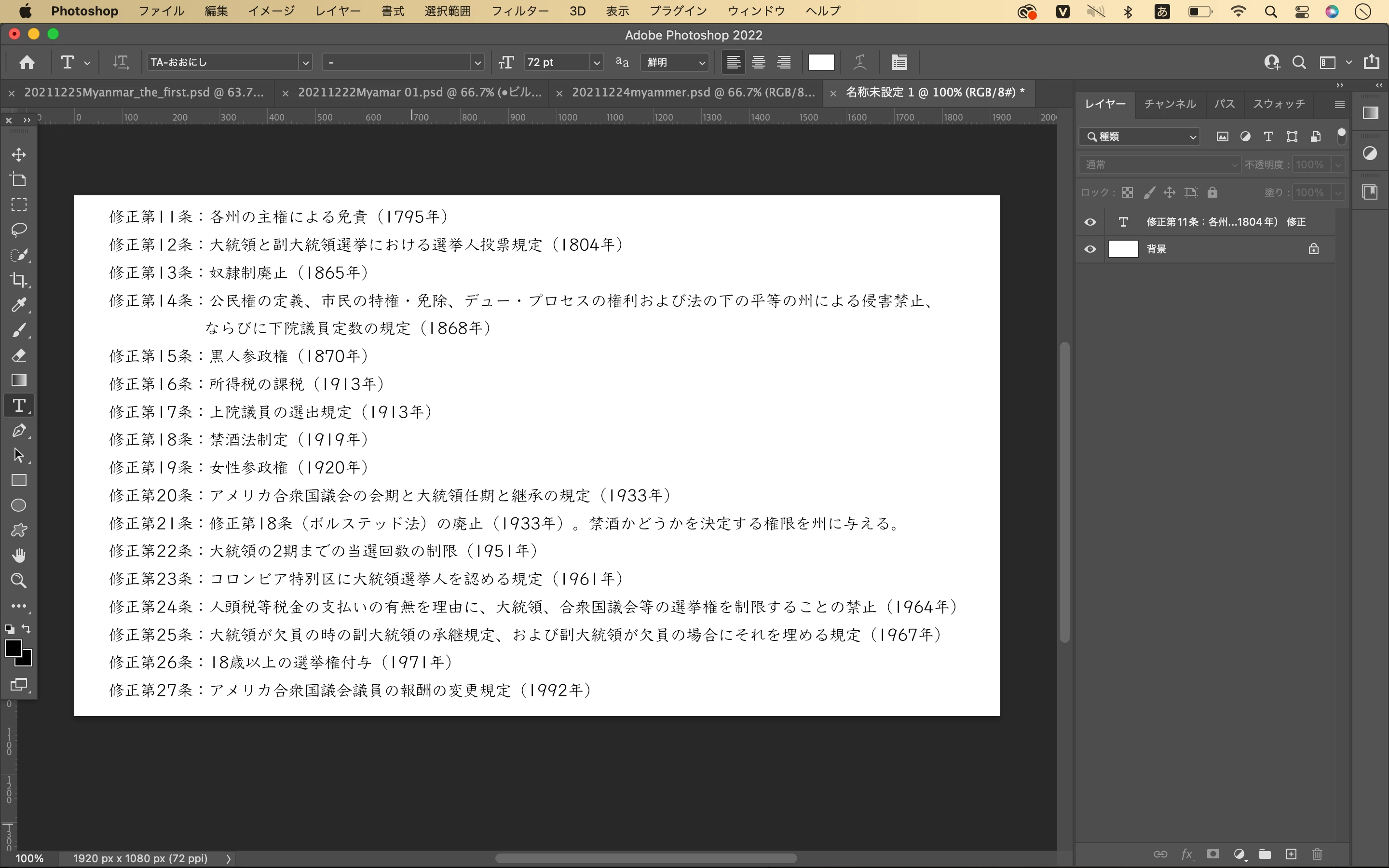
Task: Open the TA-おおにし font family dropdown
Action: click(305, 62)
